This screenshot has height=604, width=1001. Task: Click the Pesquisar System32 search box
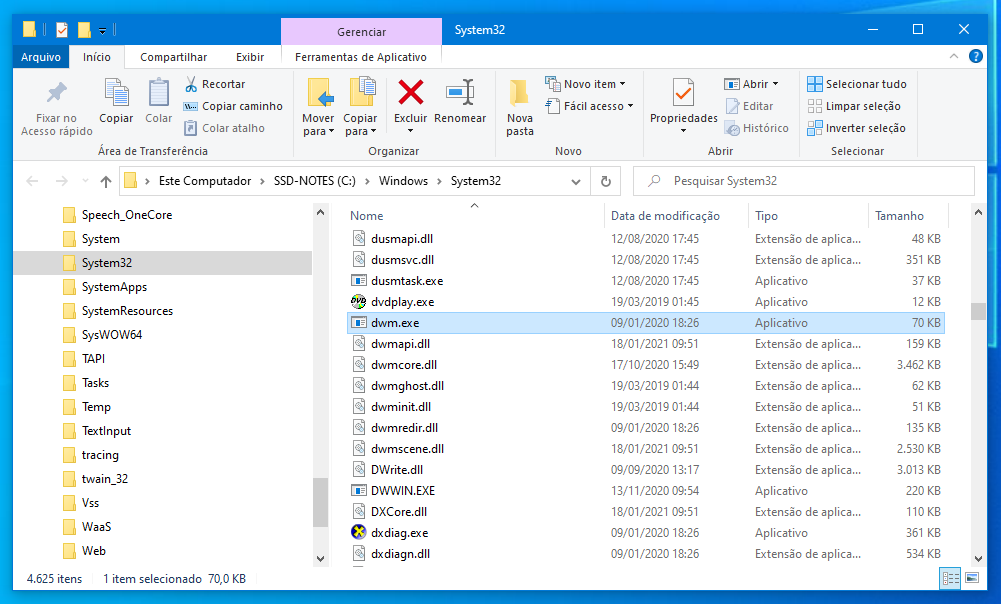[x=804, y=181]
